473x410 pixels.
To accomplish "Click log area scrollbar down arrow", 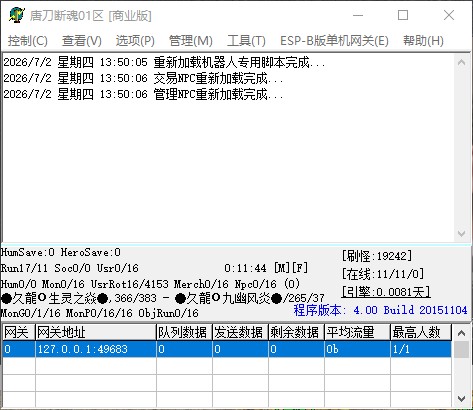I will (x=462, y=233).
